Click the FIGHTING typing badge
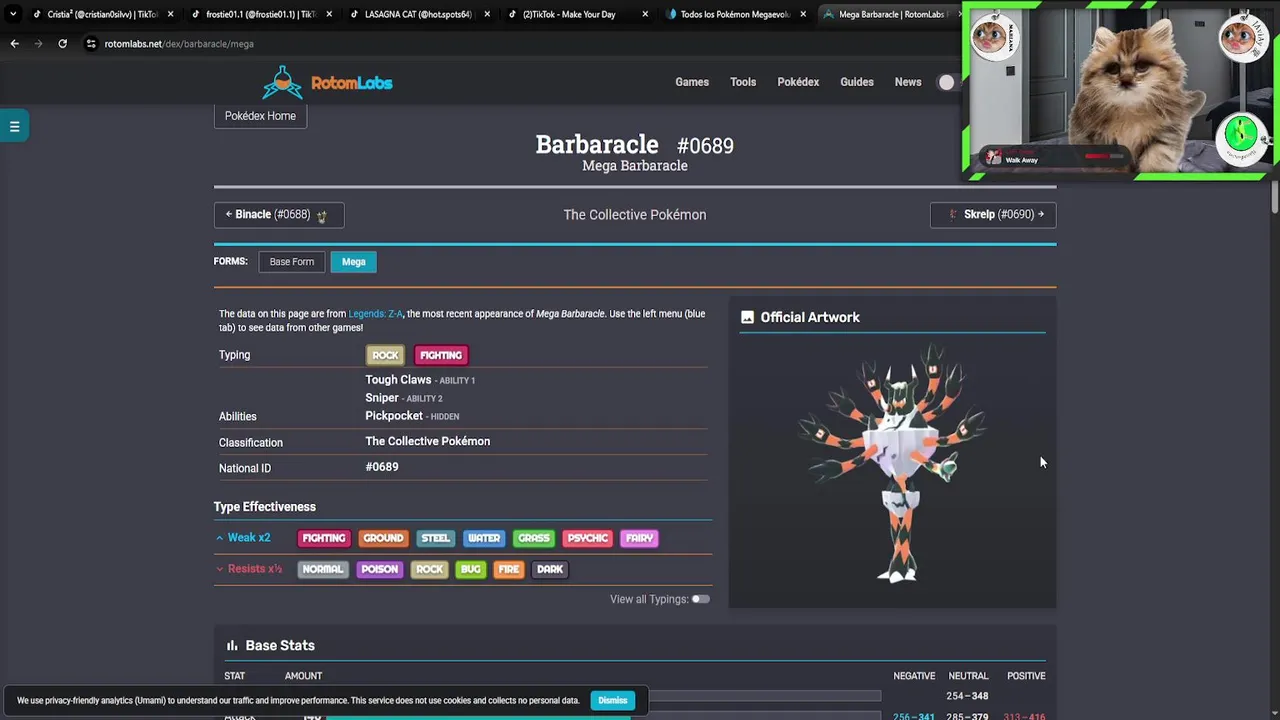Viewport: 1280px width, 720px height. click(441, 355)
